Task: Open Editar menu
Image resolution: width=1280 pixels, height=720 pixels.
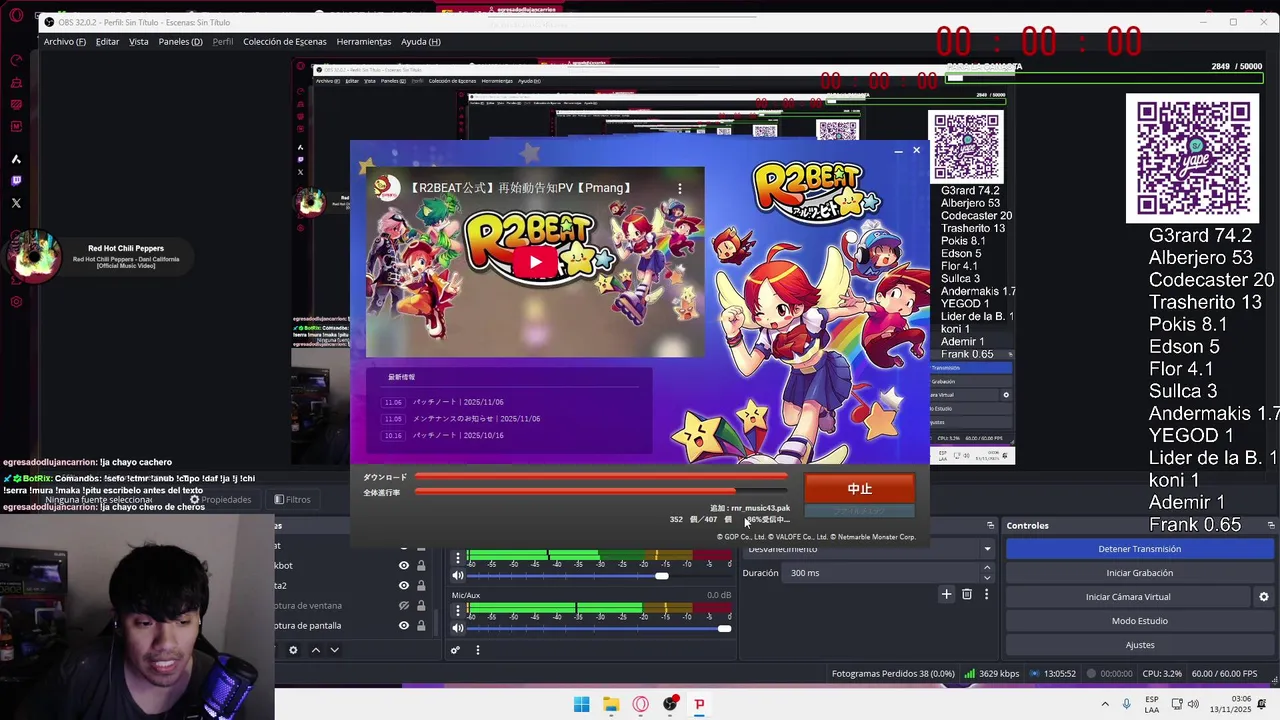Action: coord(107,42)
